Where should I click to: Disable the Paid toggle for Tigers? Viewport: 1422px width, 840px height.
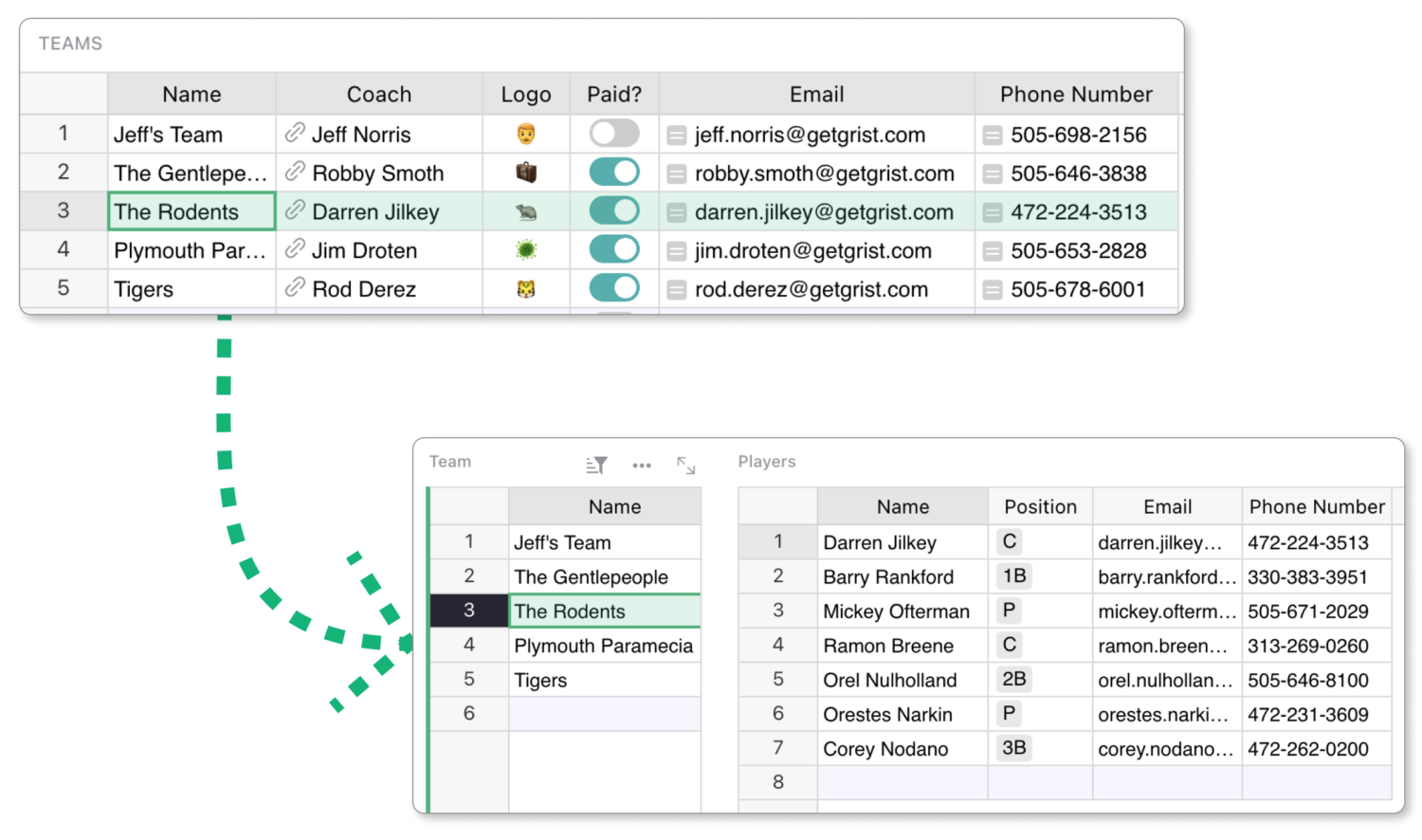pyautogui.click(x=614, y=287)
